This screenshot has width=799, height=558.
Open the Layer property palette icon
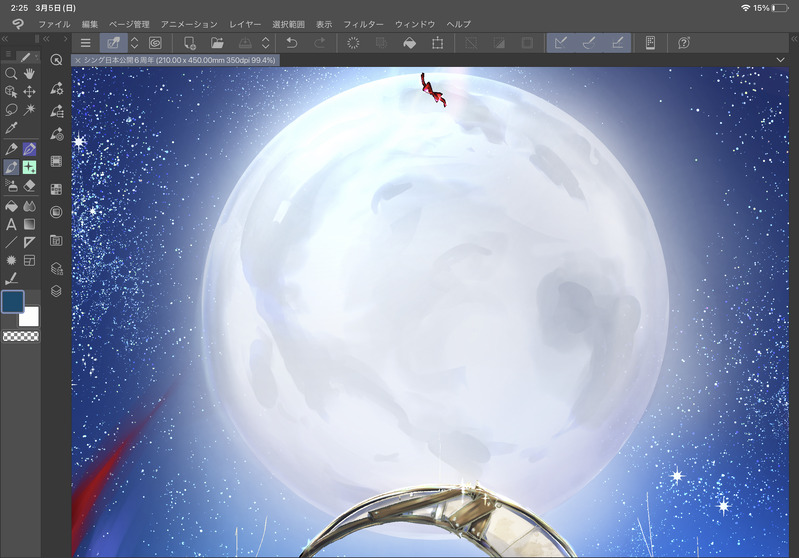point(56,268)
